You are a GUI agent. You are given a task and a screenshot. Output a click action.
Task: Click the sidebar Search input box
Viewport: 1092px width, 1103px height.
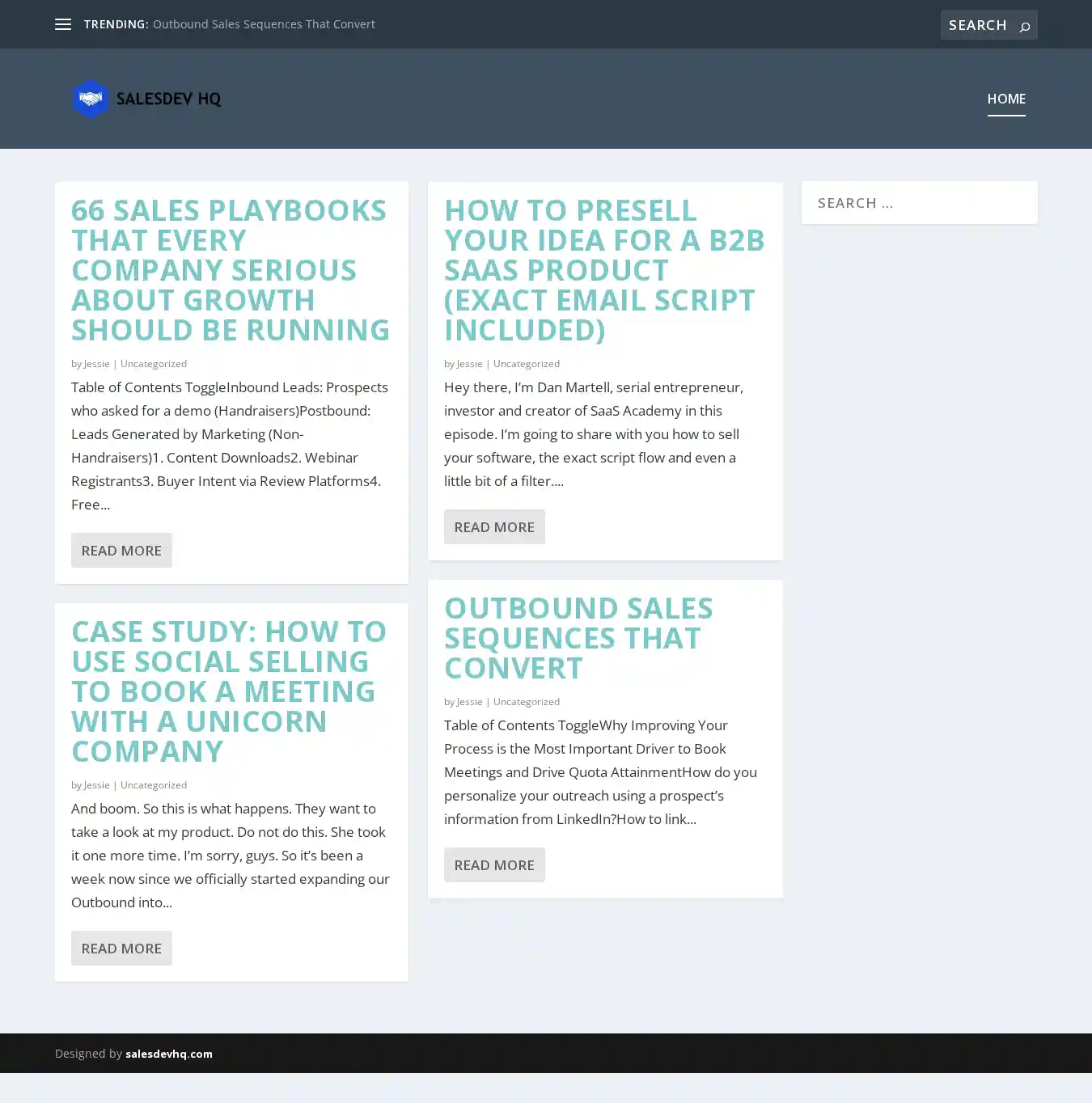pyautogui.click(x=919, y=203)
